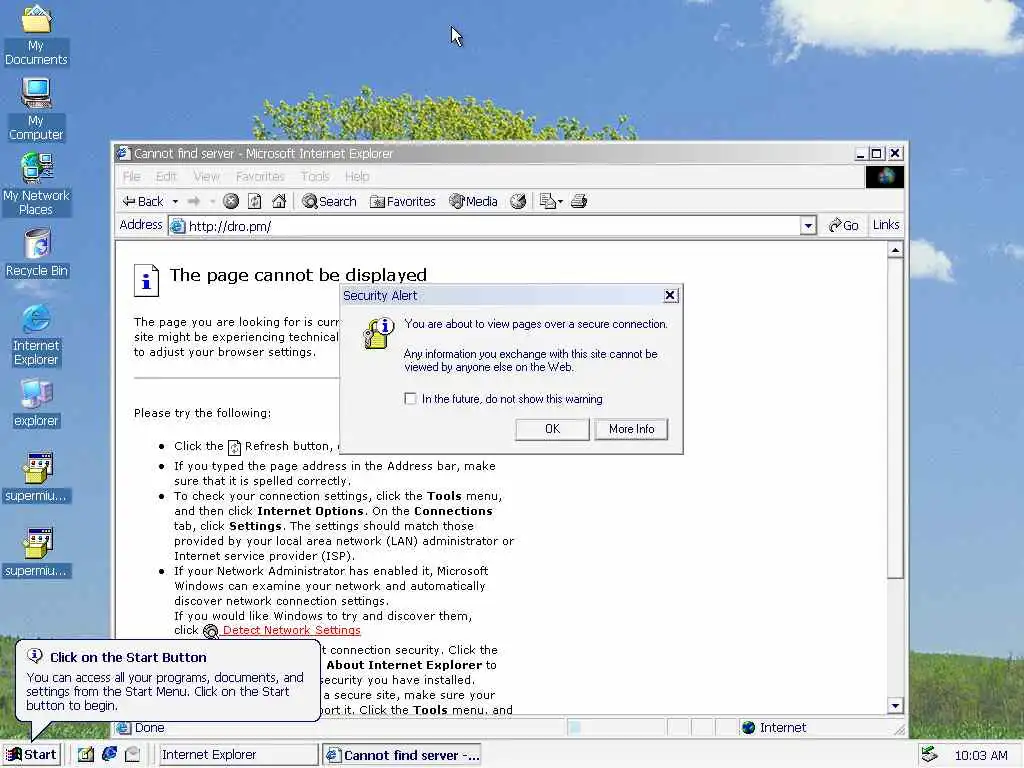Click the Start button
This screenshot has width=1024, height=768.
tap(31, 754)
